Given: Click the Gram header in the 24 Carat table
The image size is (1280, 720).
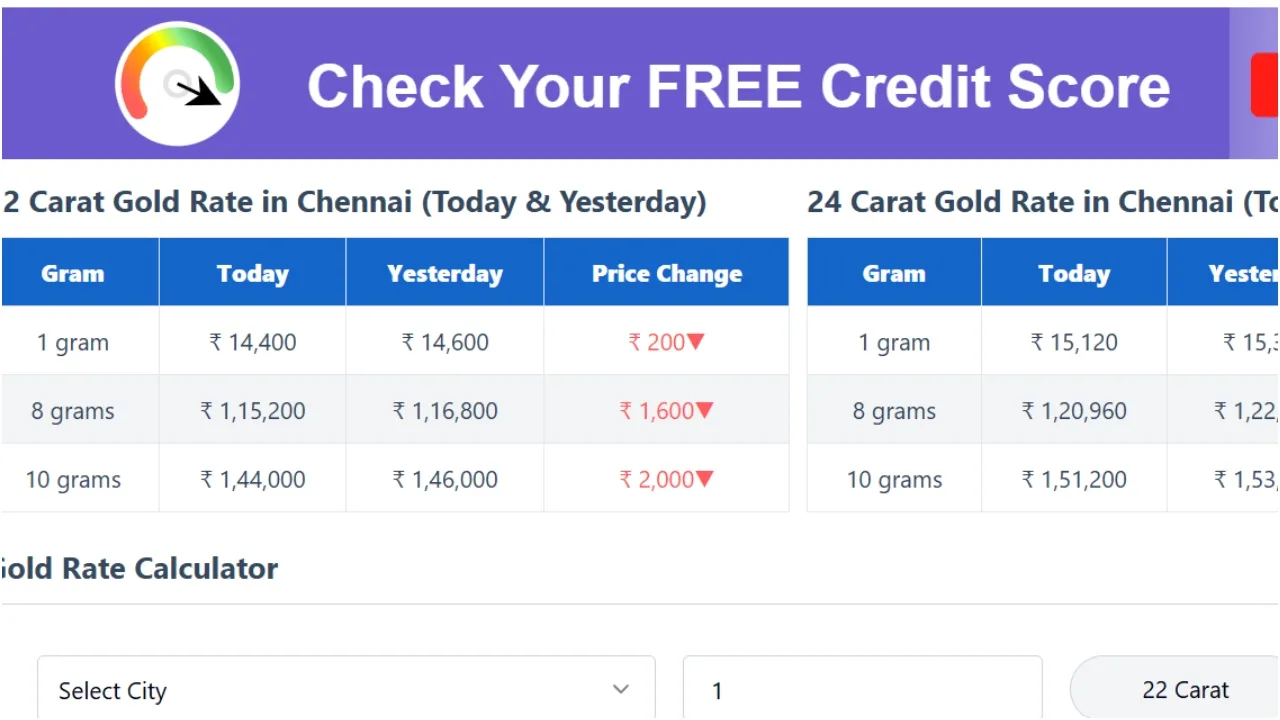Looking at the screenshot, I should [893, 273].
